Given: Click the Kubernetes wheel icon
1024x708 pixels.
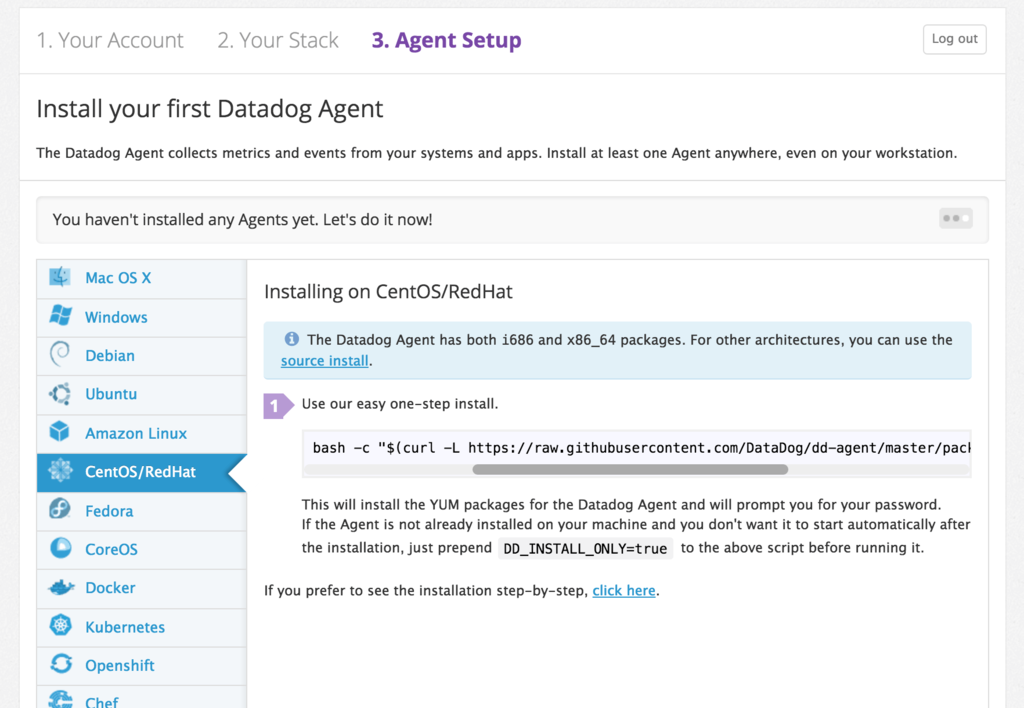Looking at the screenshot, I should pos(60,627).
